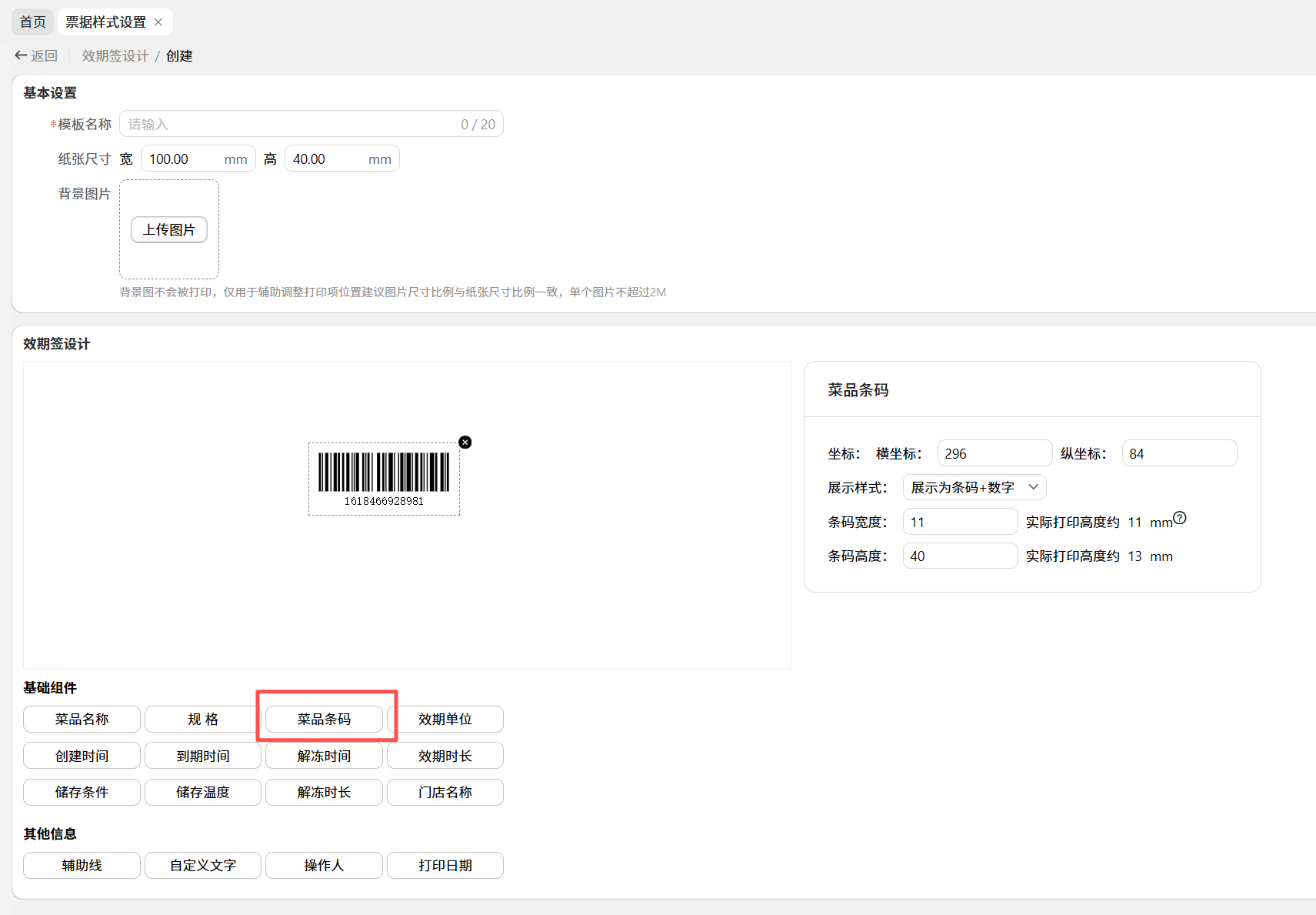Add the 储存条件 component
This screenshot has height=915, width=1316.
82,792
